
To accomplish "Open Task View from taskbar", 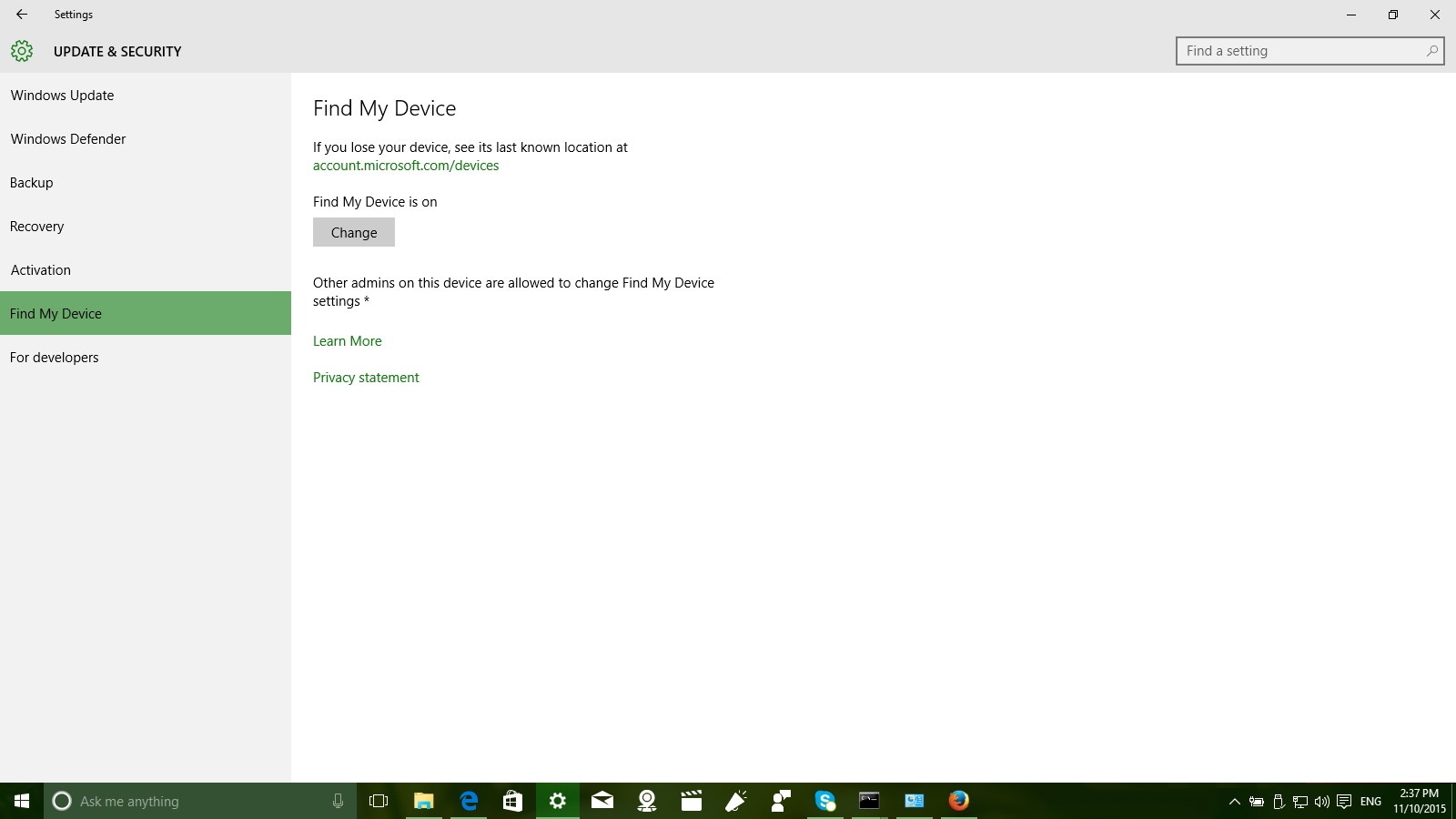I will [x=379, y=801].
